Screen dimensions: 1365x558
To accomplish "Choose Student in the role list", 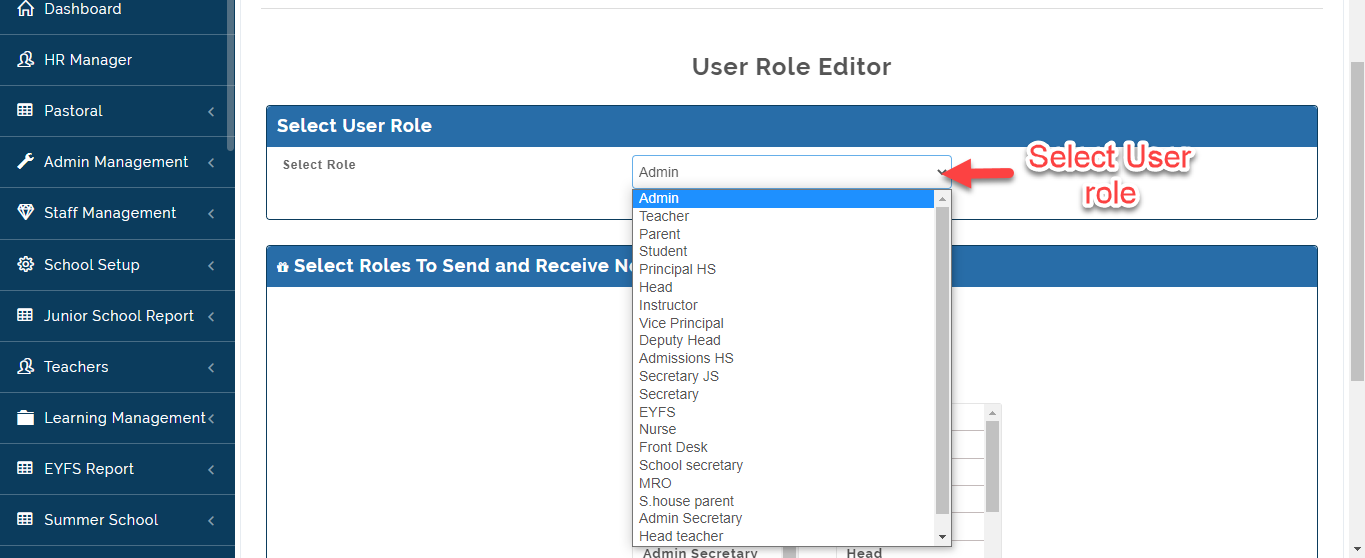I will pos(784,251).
